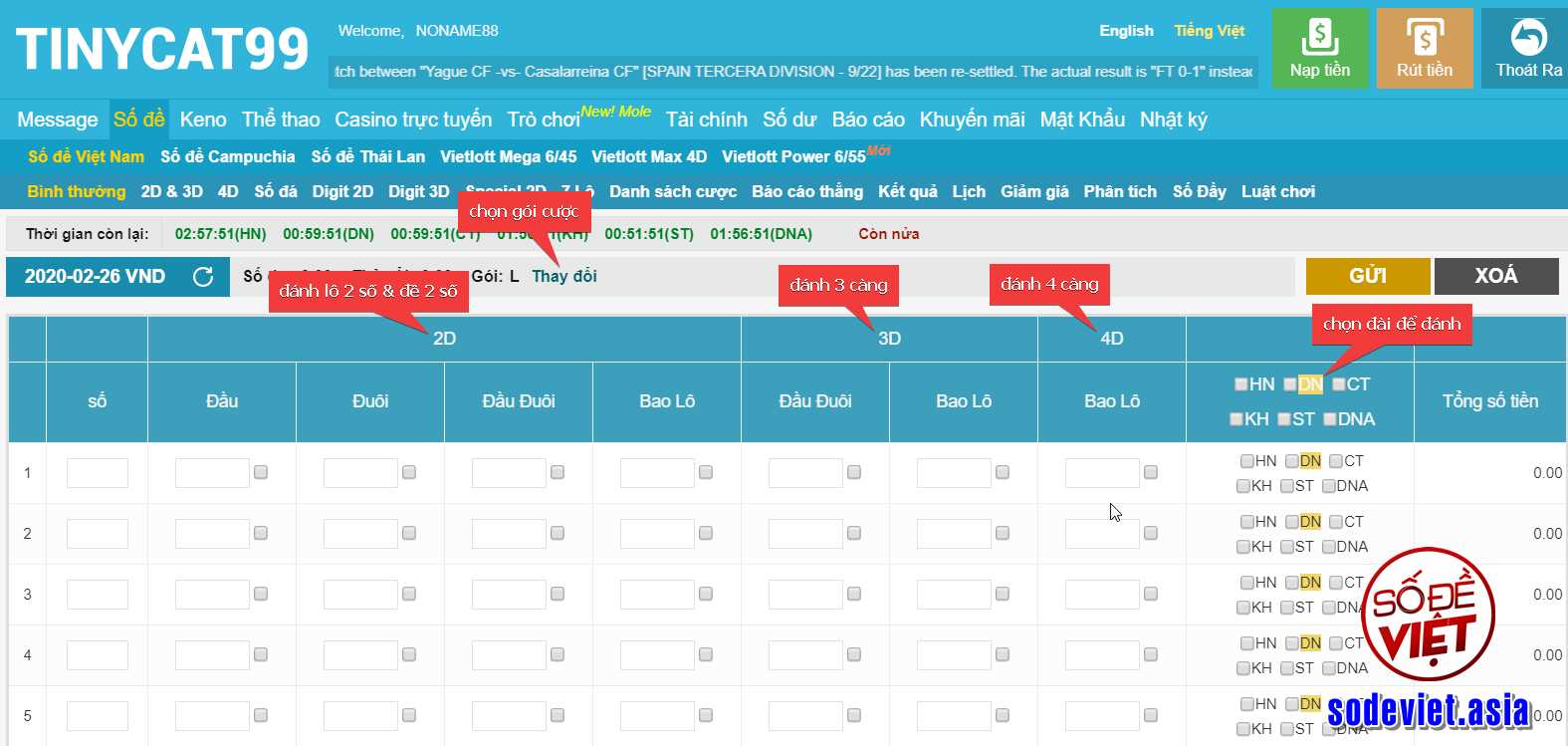Screen dimensions: 1568x746
Task: Click the Rút tiền withdraw icon
Action: (x=1425, y=48)
